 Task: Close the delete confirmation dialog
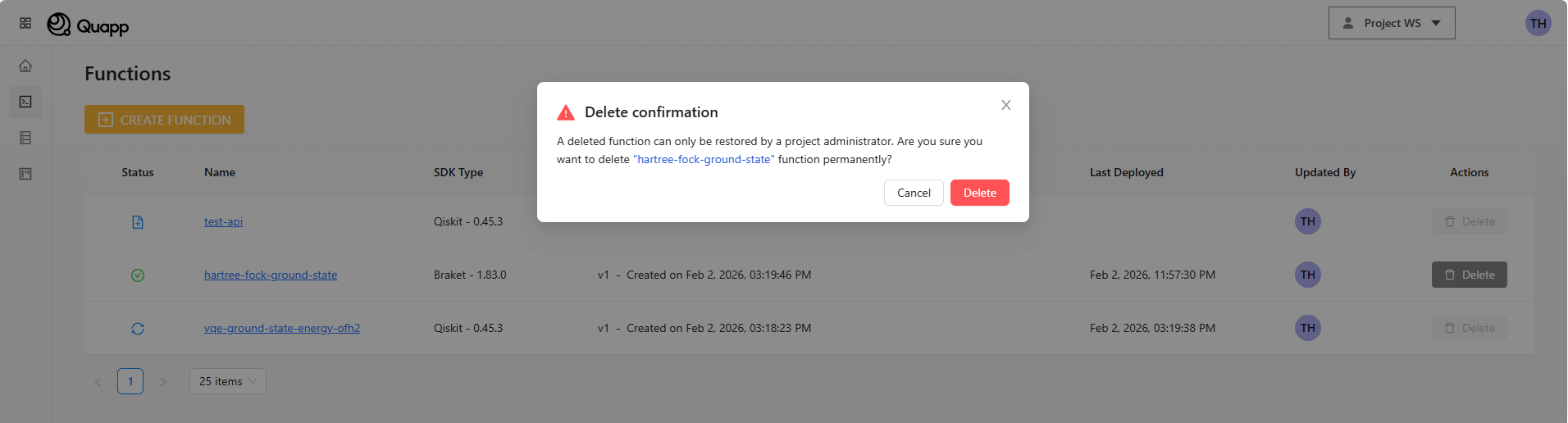[x=1005, y=105]
